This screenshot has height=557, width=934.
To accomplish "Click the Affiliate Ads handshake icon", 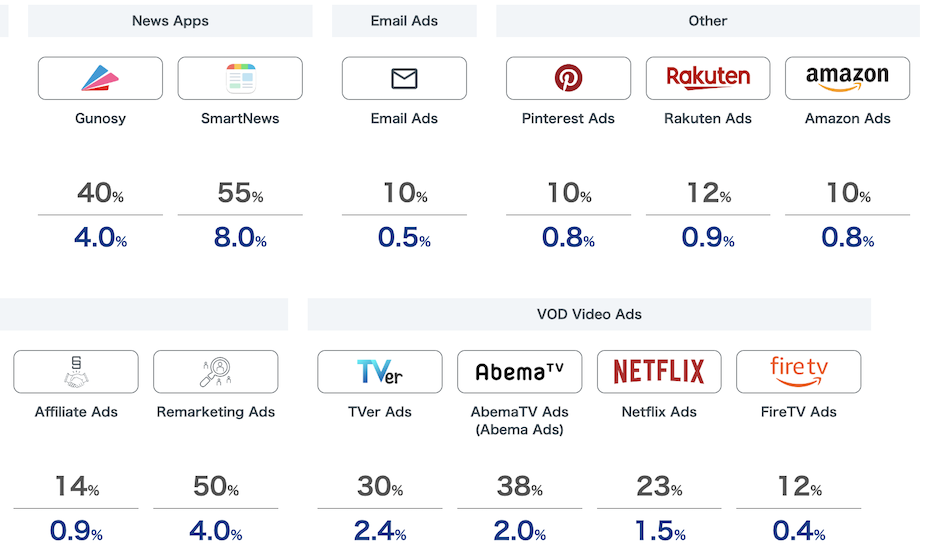I will pyautogui.click(x=76, y=372).
